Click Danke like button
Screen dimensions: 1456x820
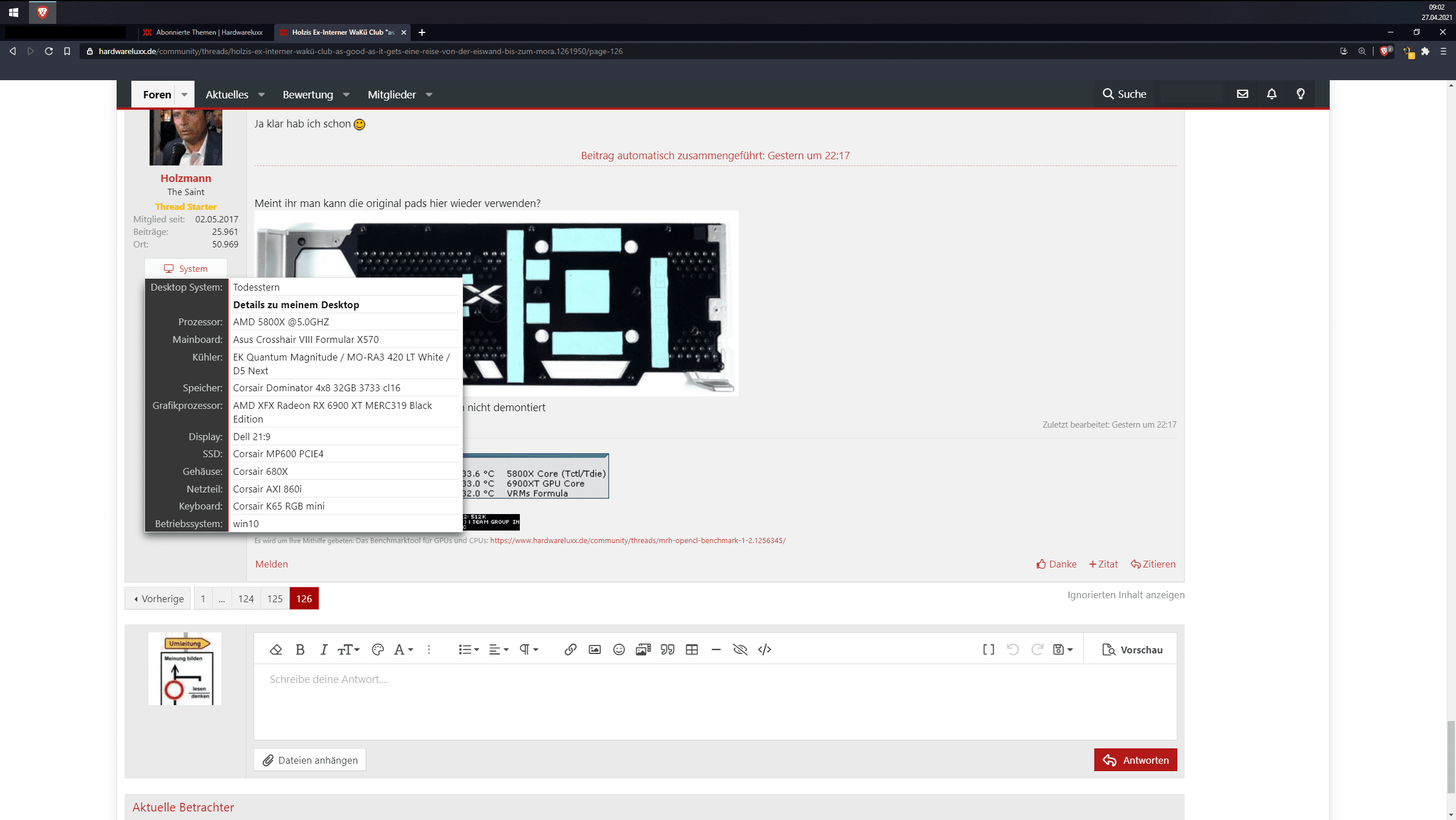click(1056, 564)
